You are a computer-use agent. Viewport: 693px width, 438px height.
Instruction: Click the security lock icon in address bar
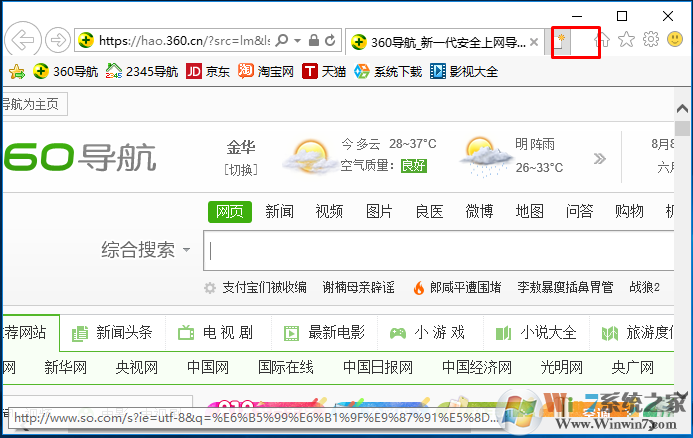coord(314,41)
